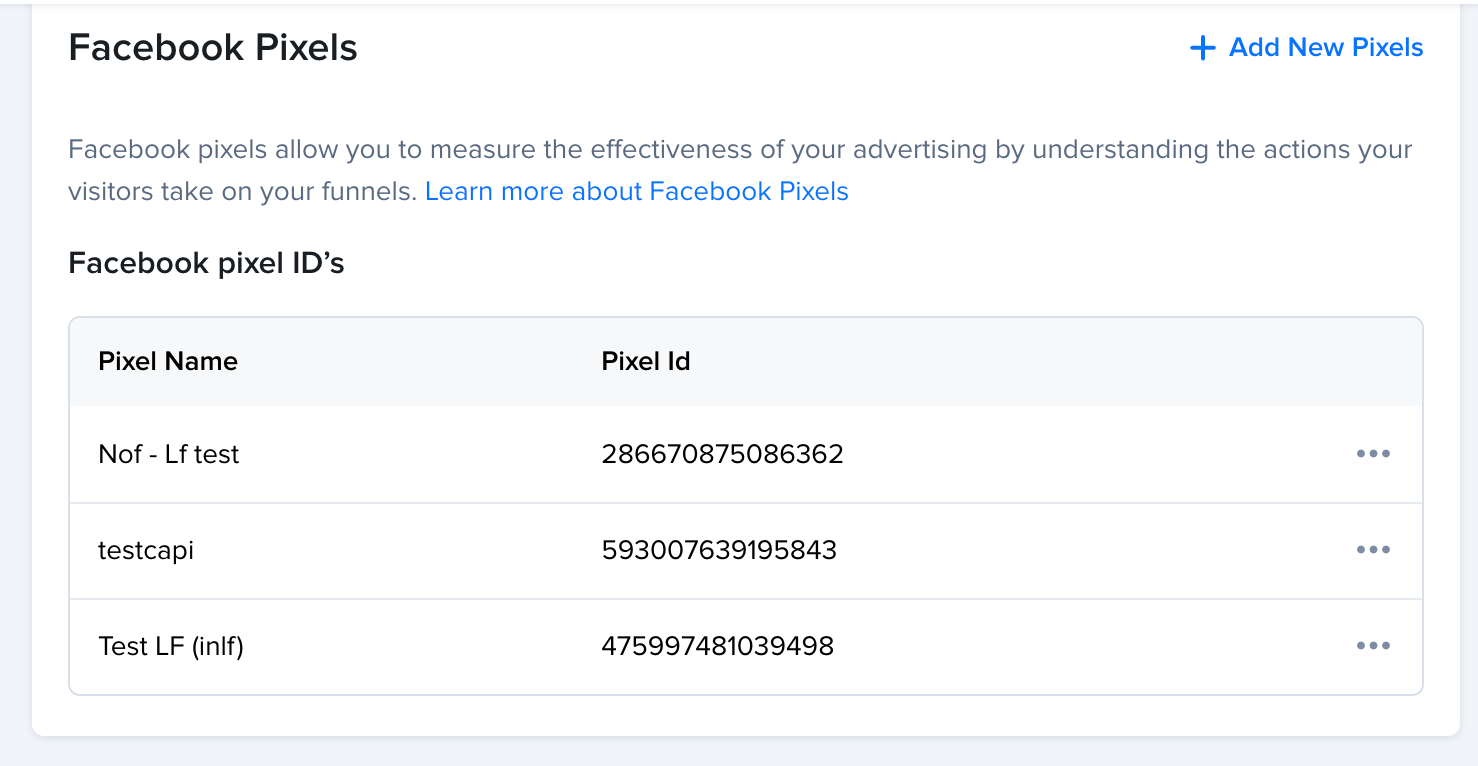Image resolution: width=1478 pixels, height=766 pixels.
Task: Open options menu for Nof - Lf test
Action: [1373, 454]
